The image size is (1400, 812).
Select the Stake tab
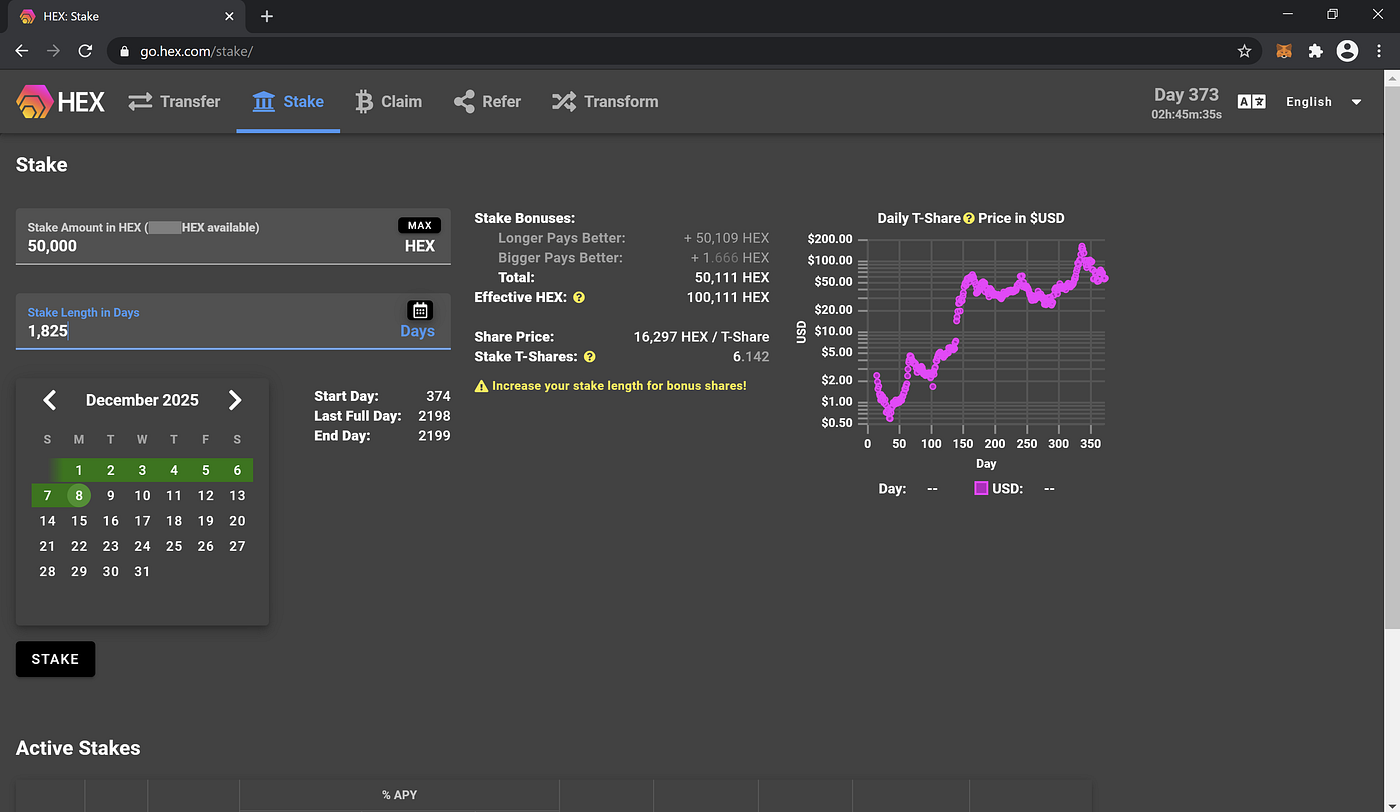tap(288, 101)
